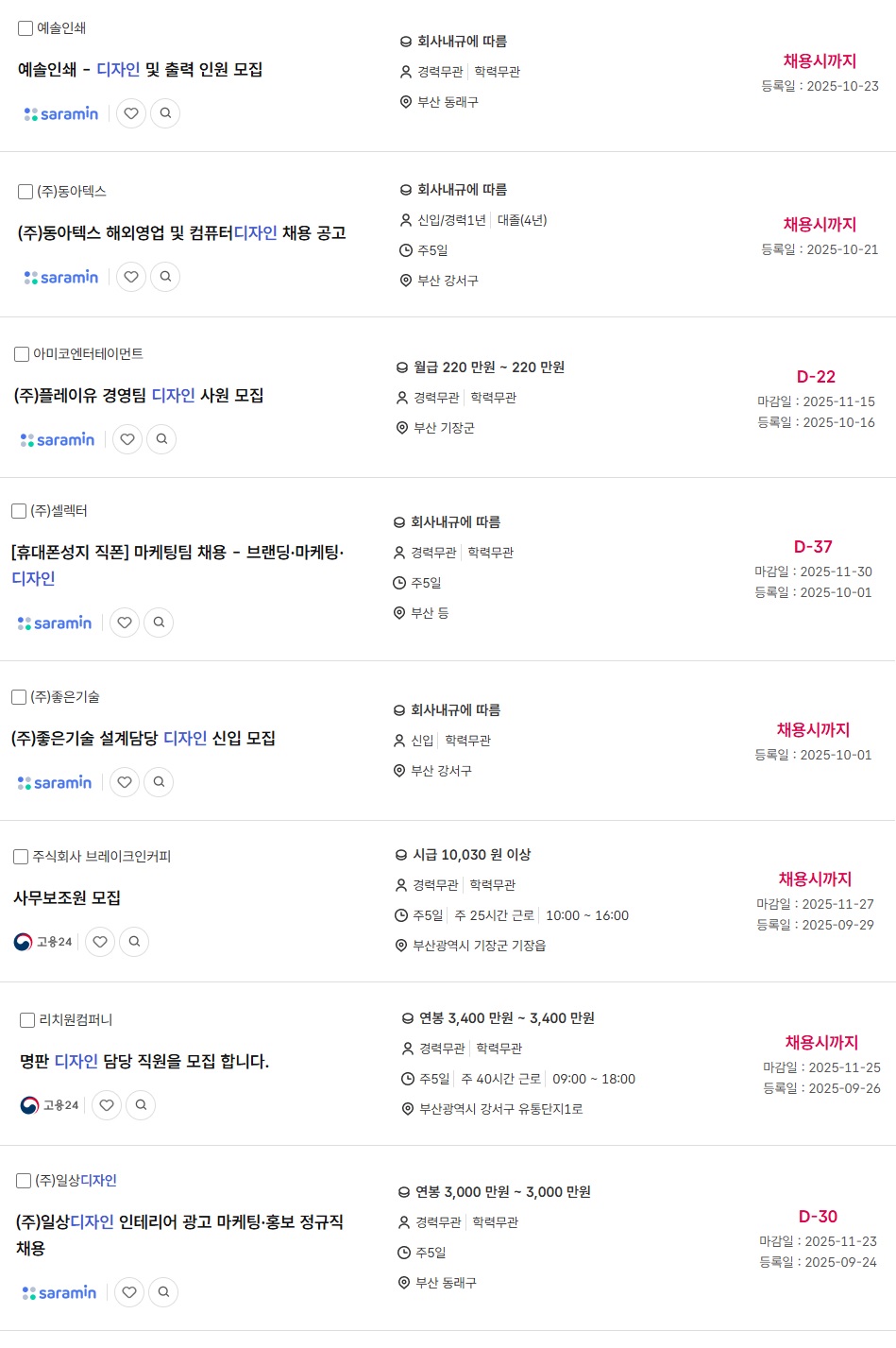Click heart icon for (주)셀렉터 posting
896x1348 pixels.
125,623
